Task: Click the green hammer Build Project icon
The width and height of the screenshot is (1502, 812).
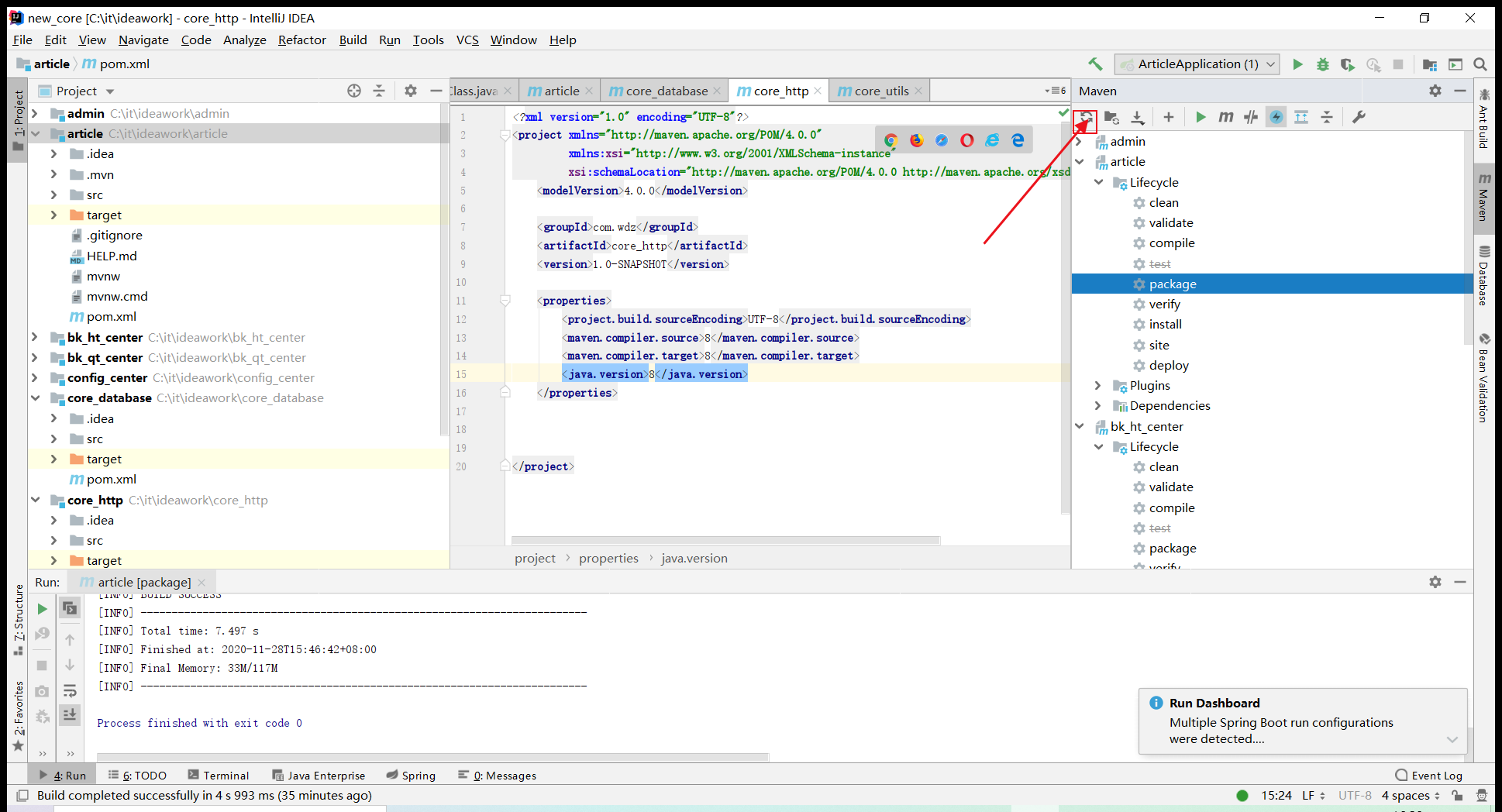Action: point(1095,64)
